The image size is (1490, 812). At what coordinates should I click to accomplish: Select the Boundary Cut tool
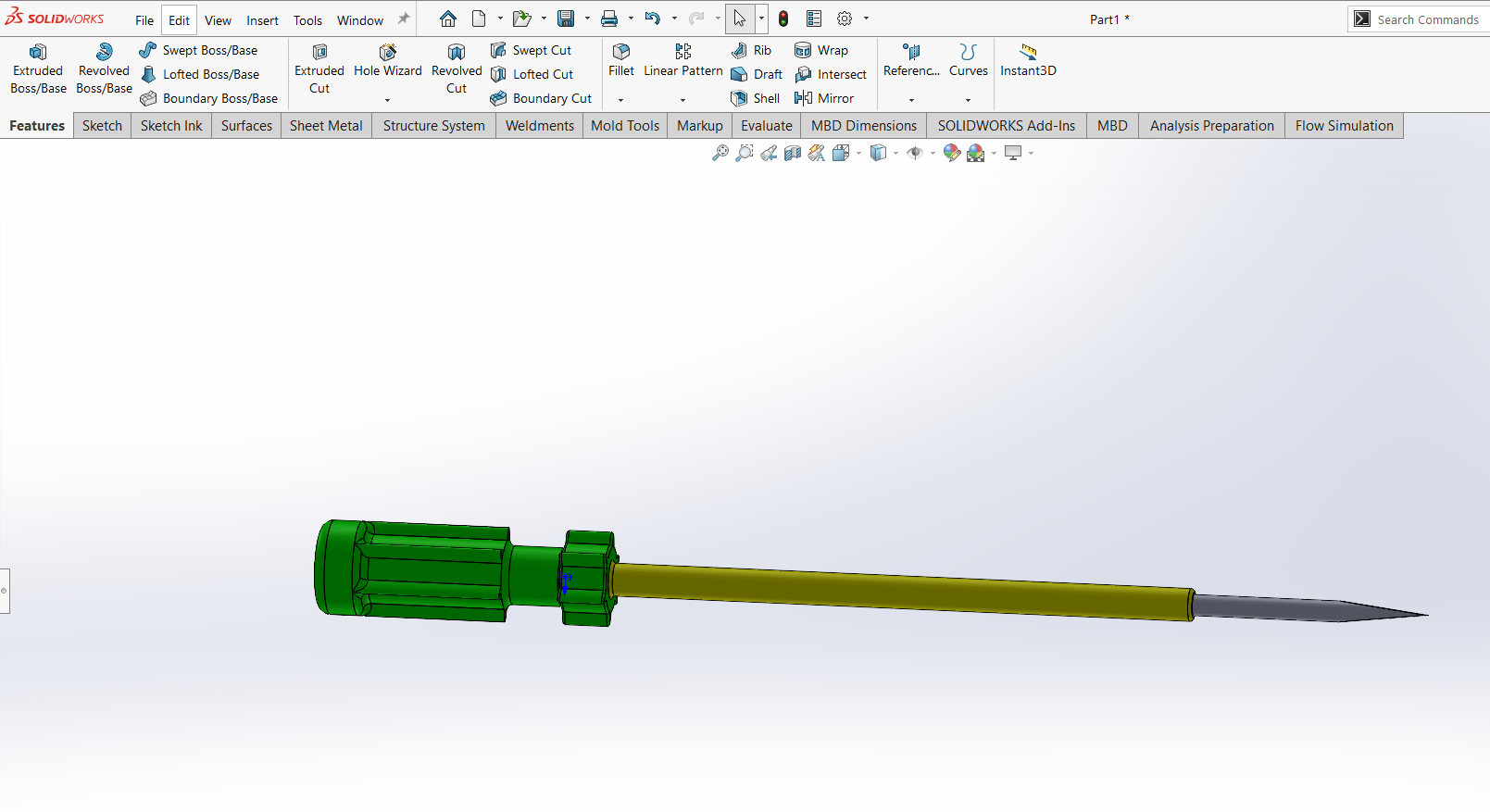pos(541,98)
